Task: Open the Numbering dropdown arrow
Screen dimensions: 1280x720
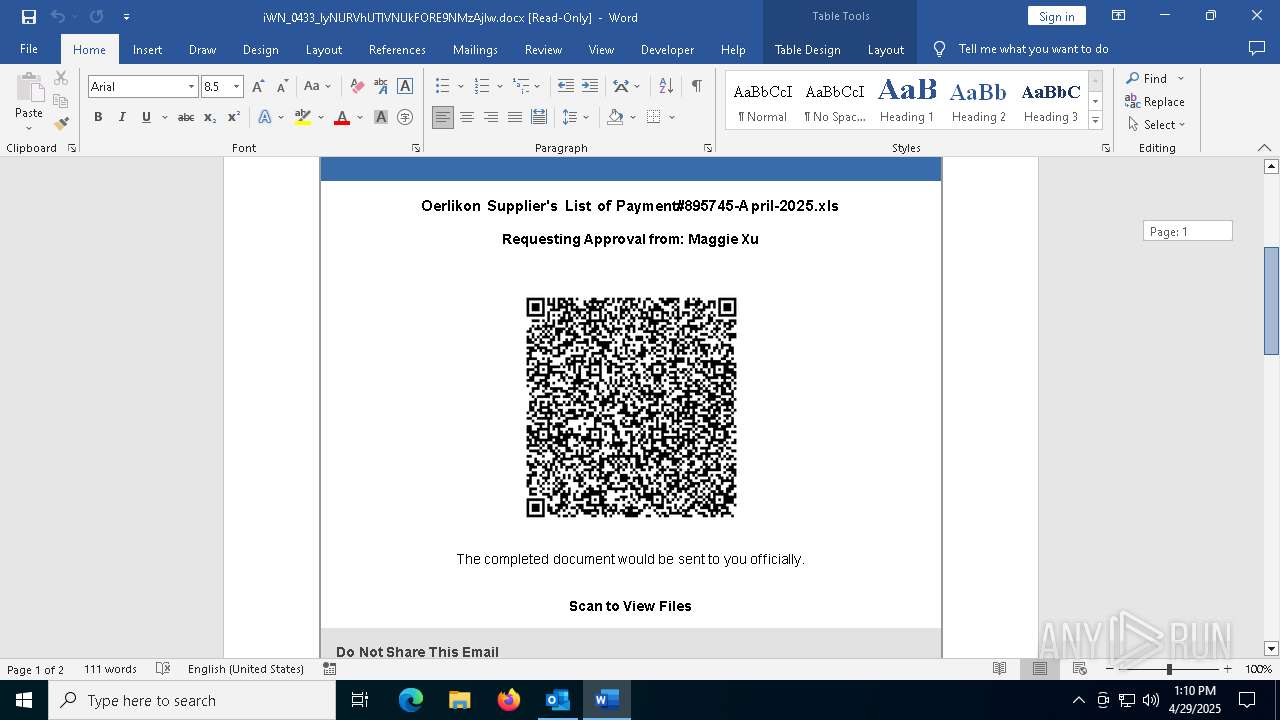Action: 499,87
